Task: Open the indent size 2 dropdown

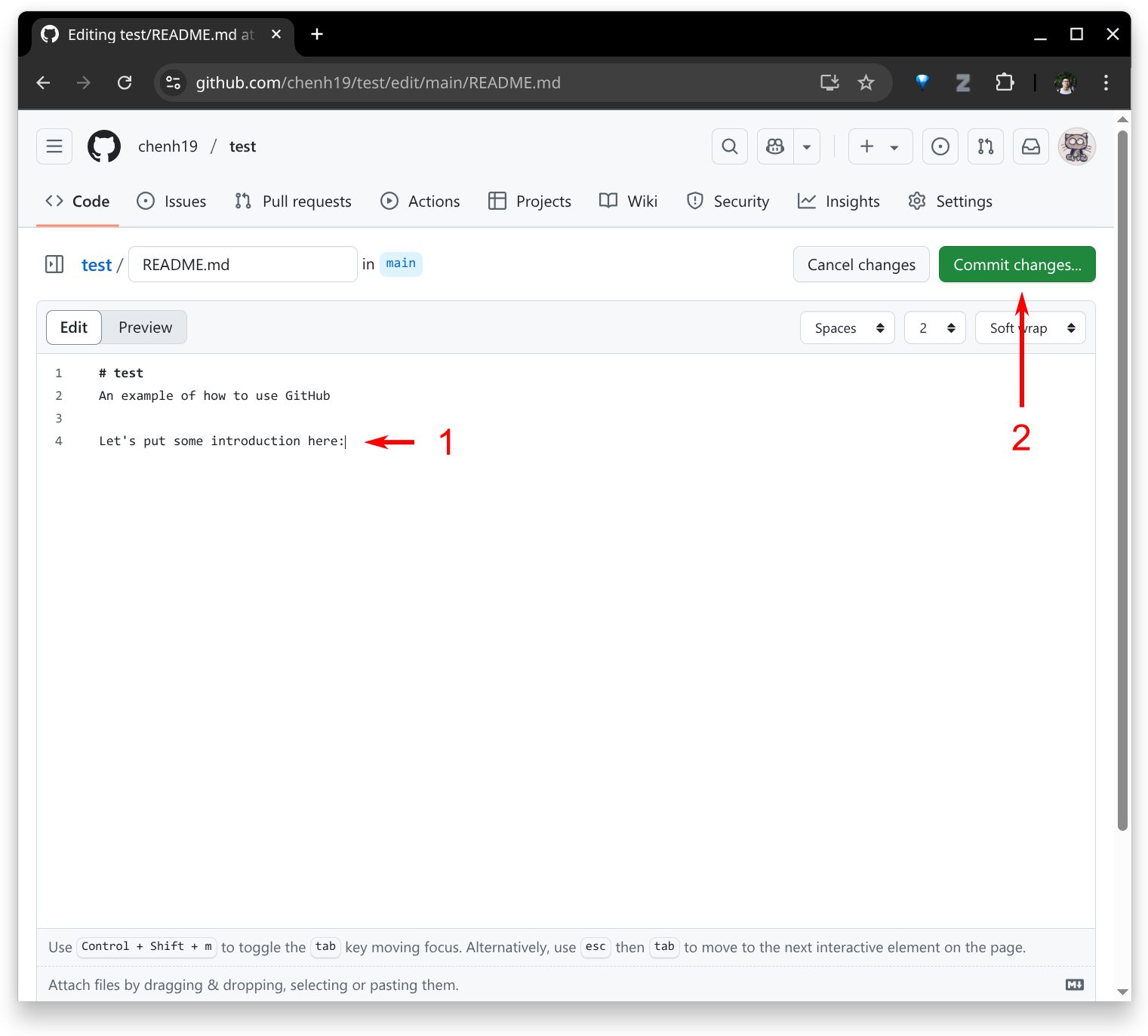Action: pyautogui.click(x=935, y=327)
